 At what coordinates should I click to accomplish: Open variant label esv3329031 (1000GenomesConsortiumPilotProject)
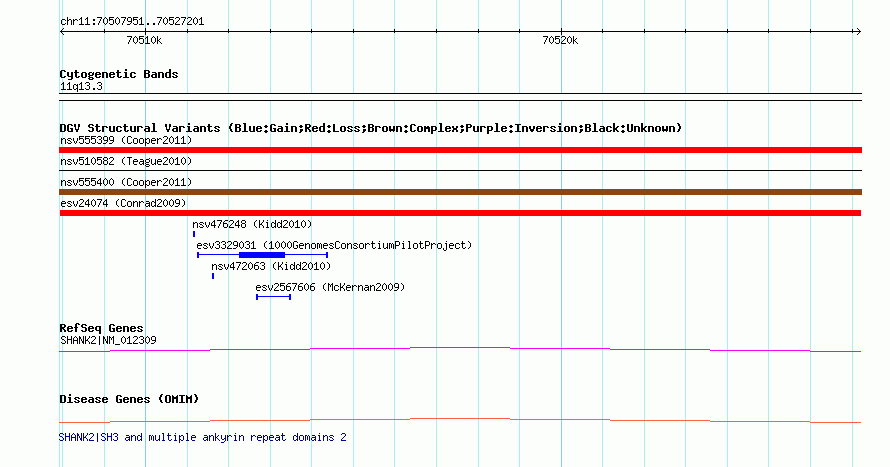coord(334,245)
